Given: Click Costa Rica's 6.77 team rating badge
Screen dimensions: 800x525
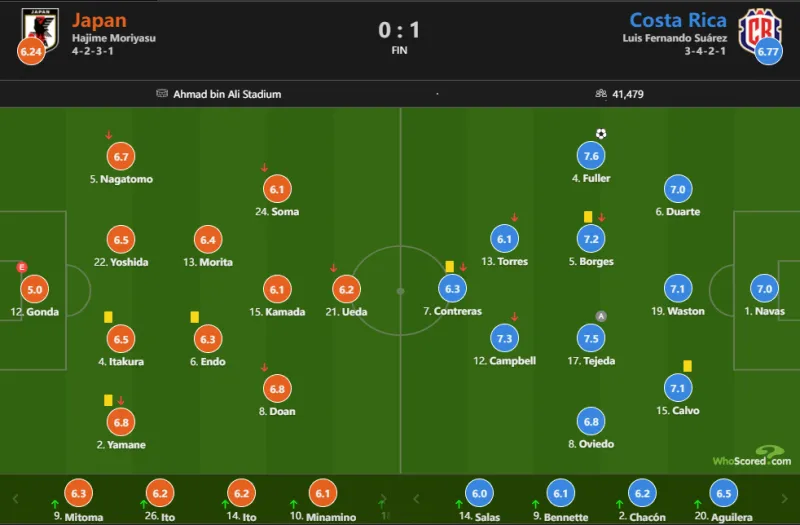Looking at the screenshot, I should [x=768, y=51].
